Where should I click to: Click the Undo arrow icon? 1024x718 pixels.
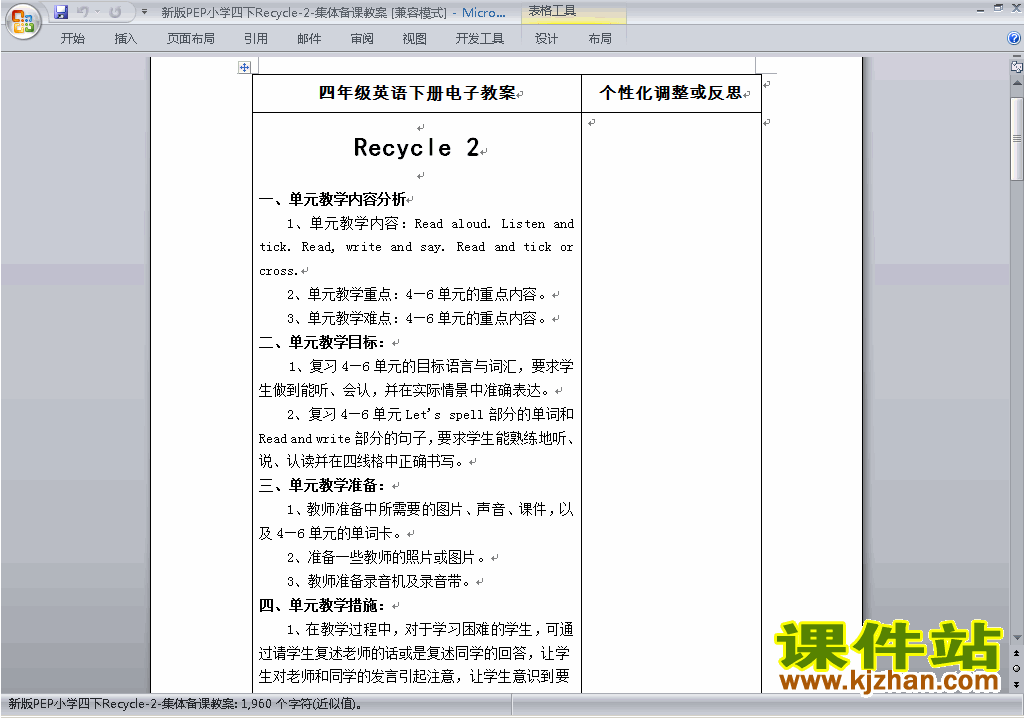82,12
